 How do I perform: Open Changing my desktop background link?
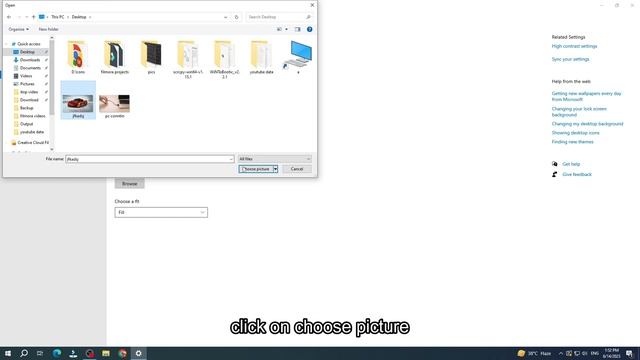pyautogui.click(x=587, y=124)
